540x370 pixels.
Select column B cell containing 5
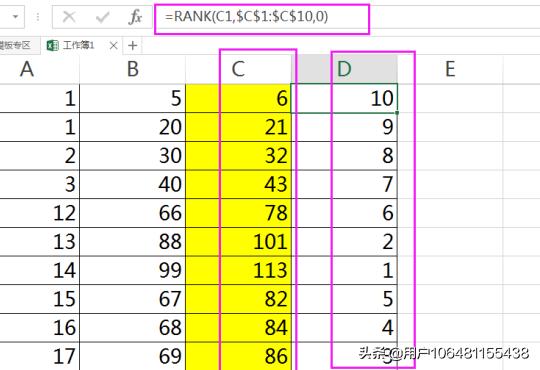pos(133,98)
